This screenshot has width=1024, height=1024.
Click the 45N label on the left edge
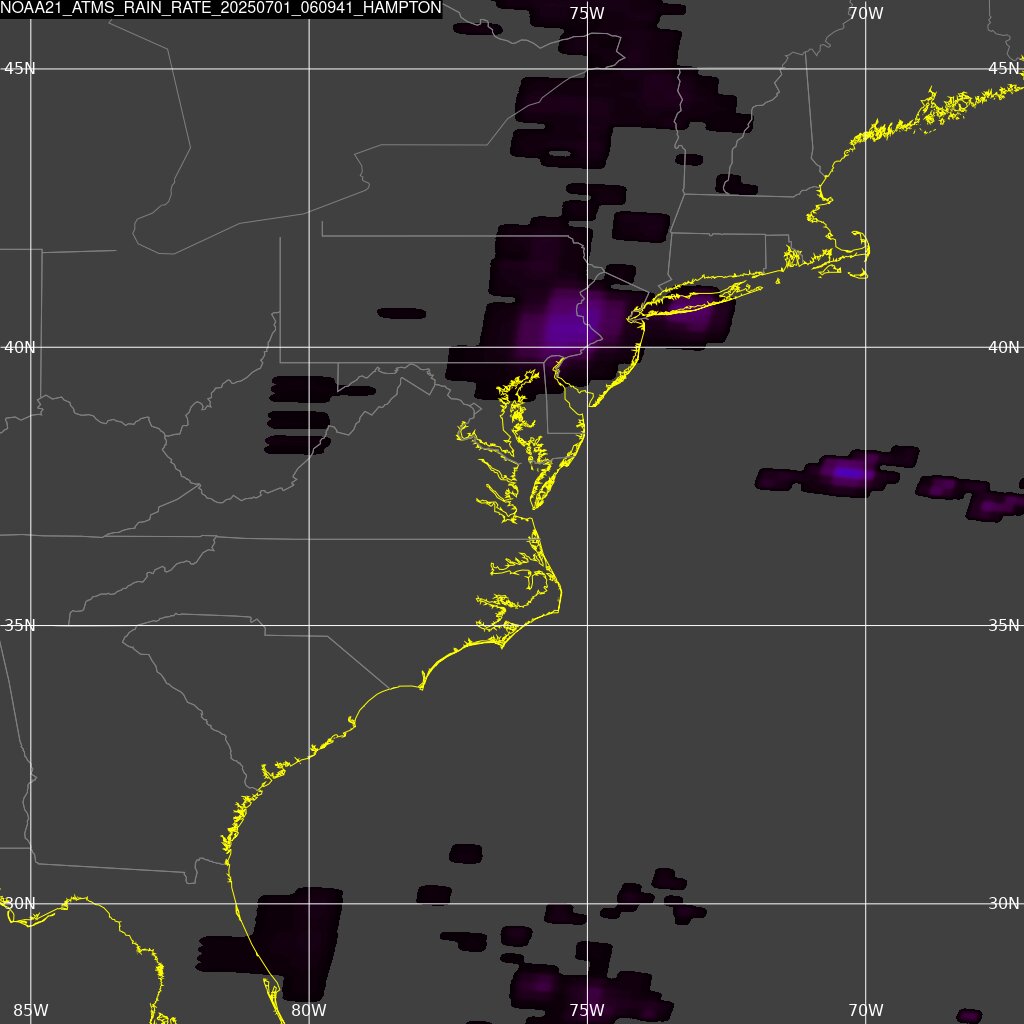click(x=20, y=69)
